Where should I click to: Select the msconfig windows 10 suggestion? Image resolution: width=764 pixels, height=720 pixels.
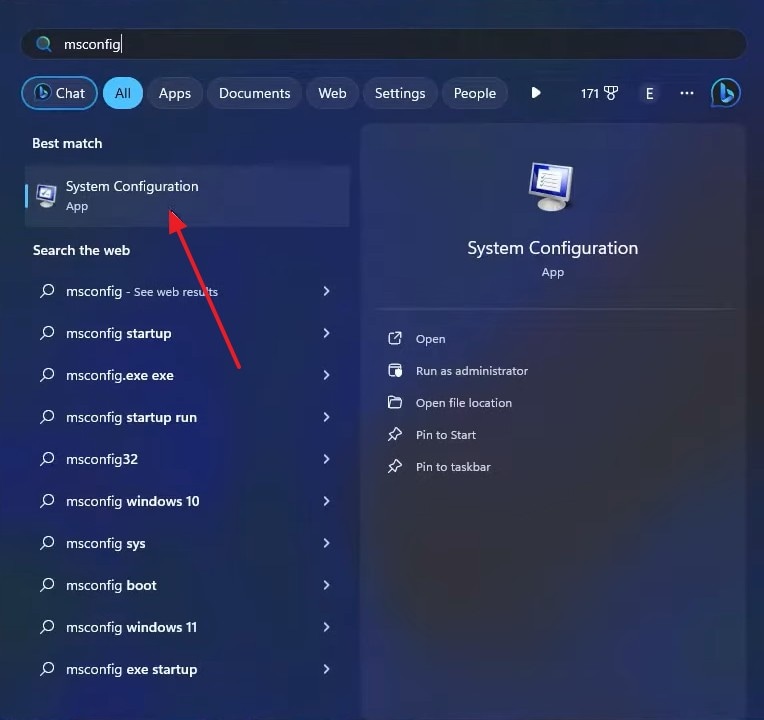point(188,501)
